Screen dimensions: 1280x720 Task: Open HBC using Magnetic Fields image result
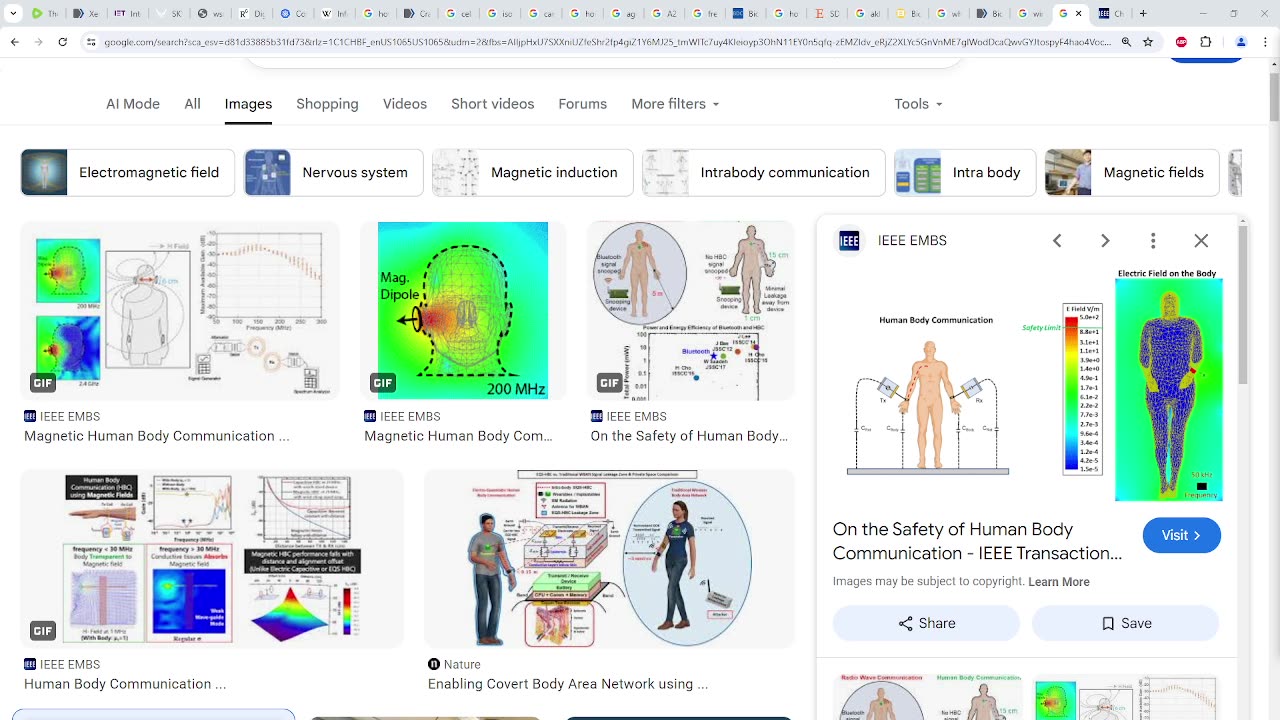(212, 558)
